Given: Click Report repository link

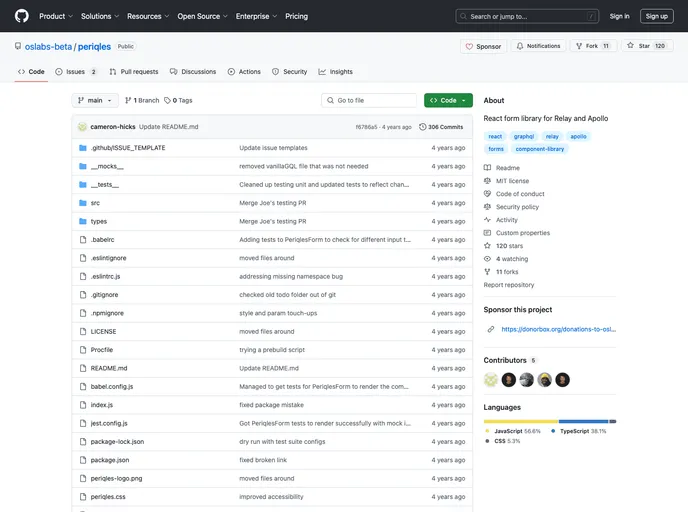Looking at the screenshot, I should [x=509, y=285].
